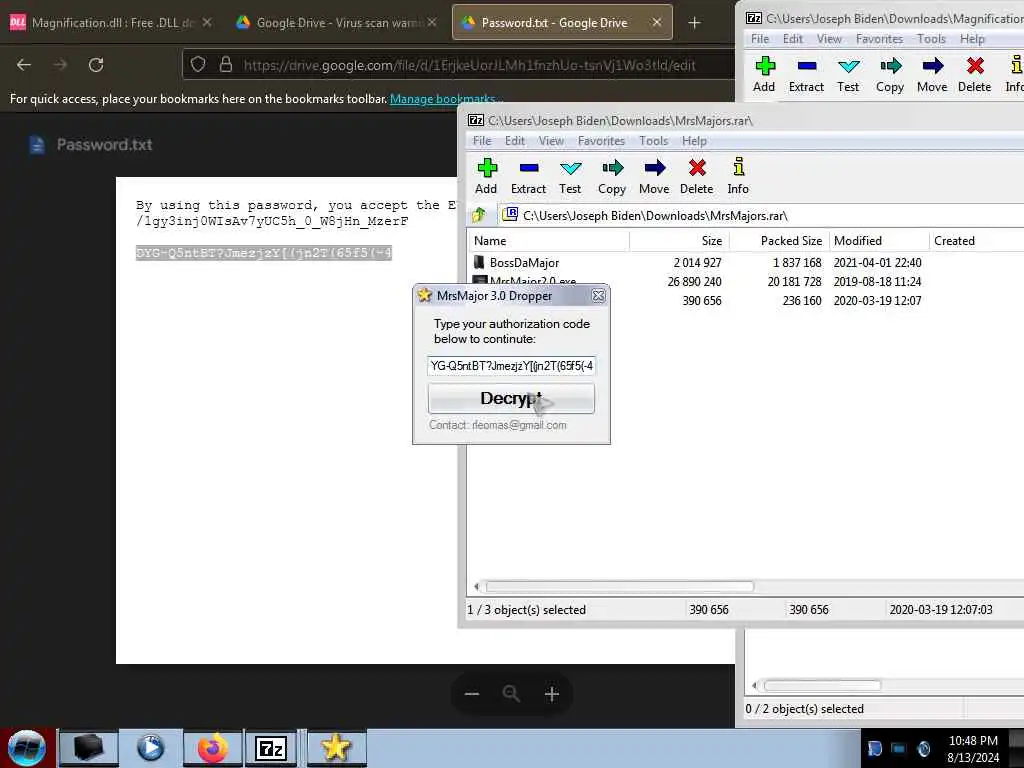Click the Password.txt file title
Screen dimensions: 1024x768
[x=104, y=144]
